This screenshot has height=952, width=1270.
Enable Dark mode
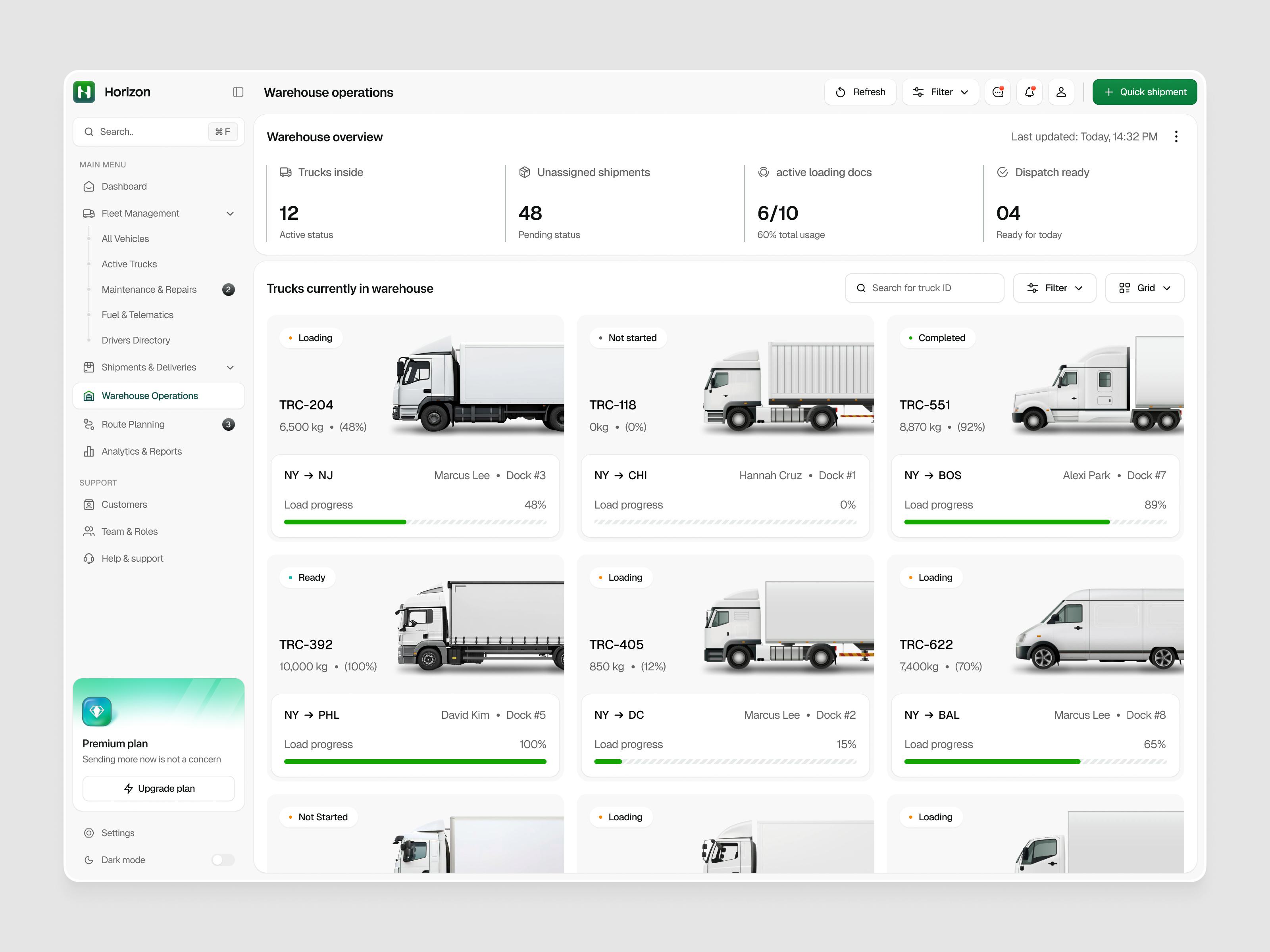click(x=223, y=860)
